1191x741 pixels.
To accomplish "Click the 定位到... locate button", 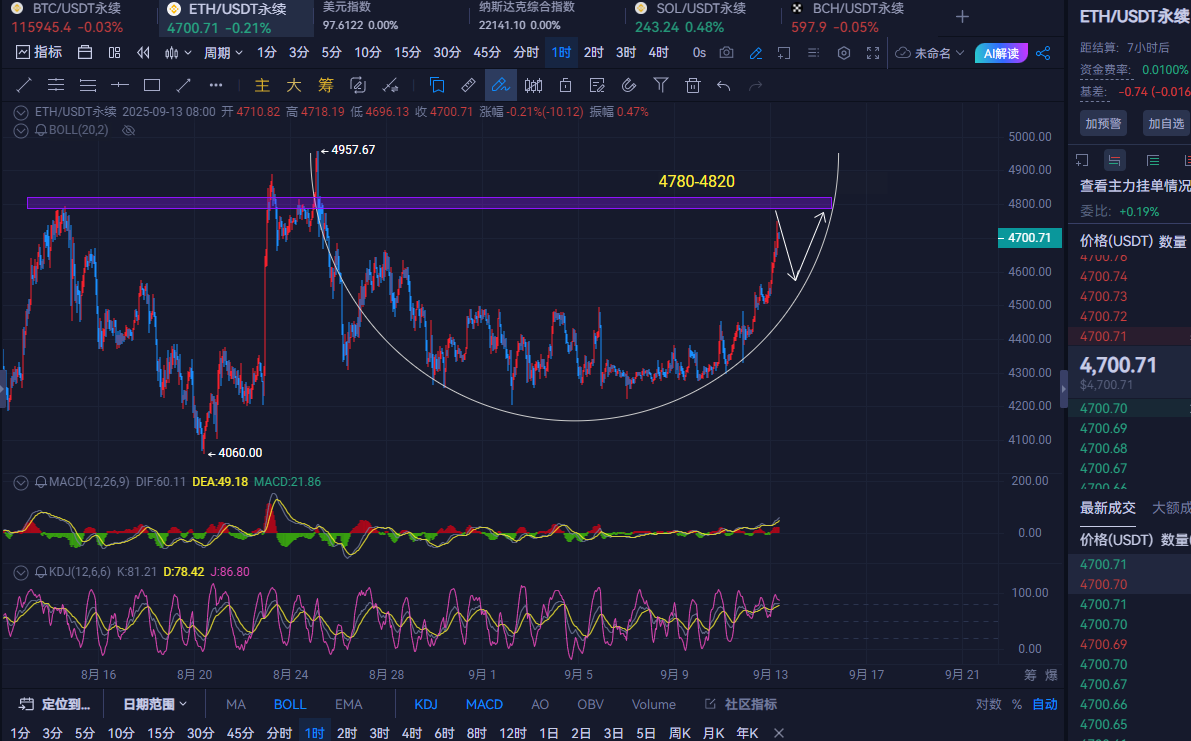I will [x=55, y=705].
